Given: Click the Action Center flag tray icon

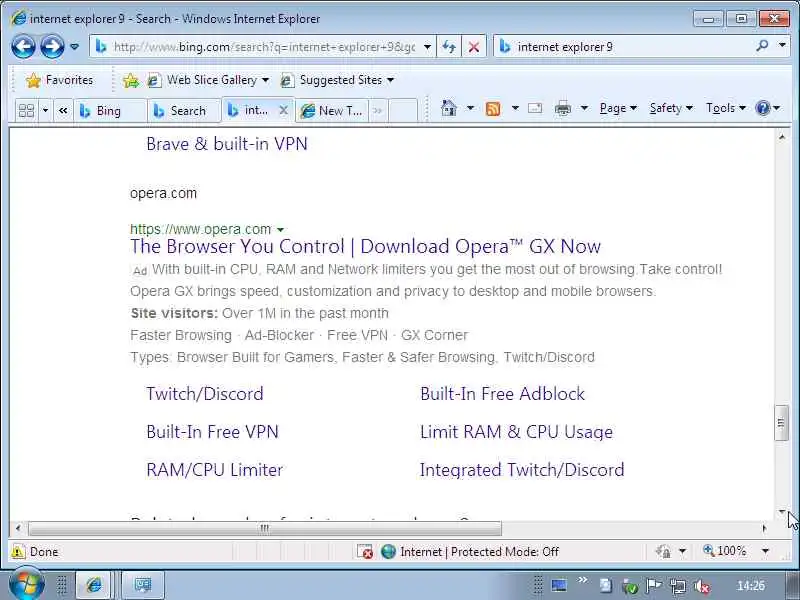Looking at the screenshot, I should pos(654,586).
